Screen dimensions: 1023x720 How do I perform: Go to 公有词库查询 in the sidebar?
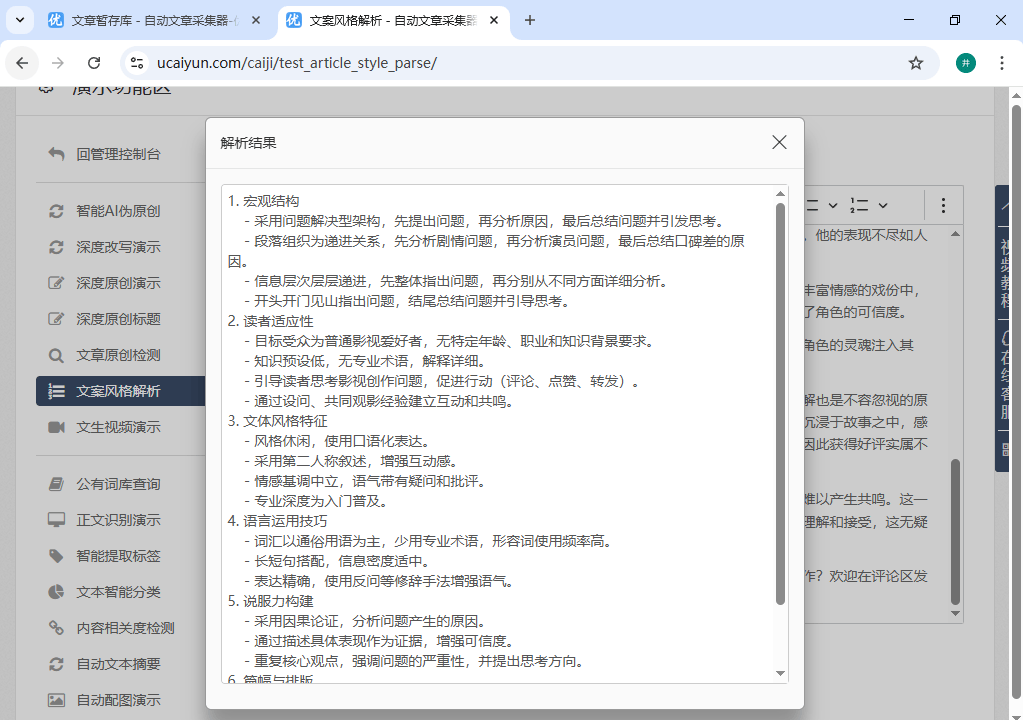pyautogui.click(x=118, y=484)
